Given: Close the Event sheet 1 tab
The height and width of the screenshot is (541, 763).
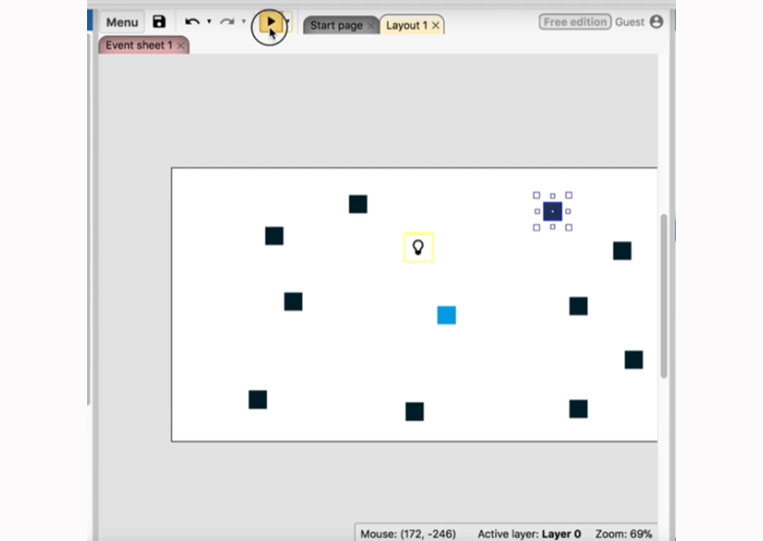Looking at the screenshot, I should (x=181, y=46).
